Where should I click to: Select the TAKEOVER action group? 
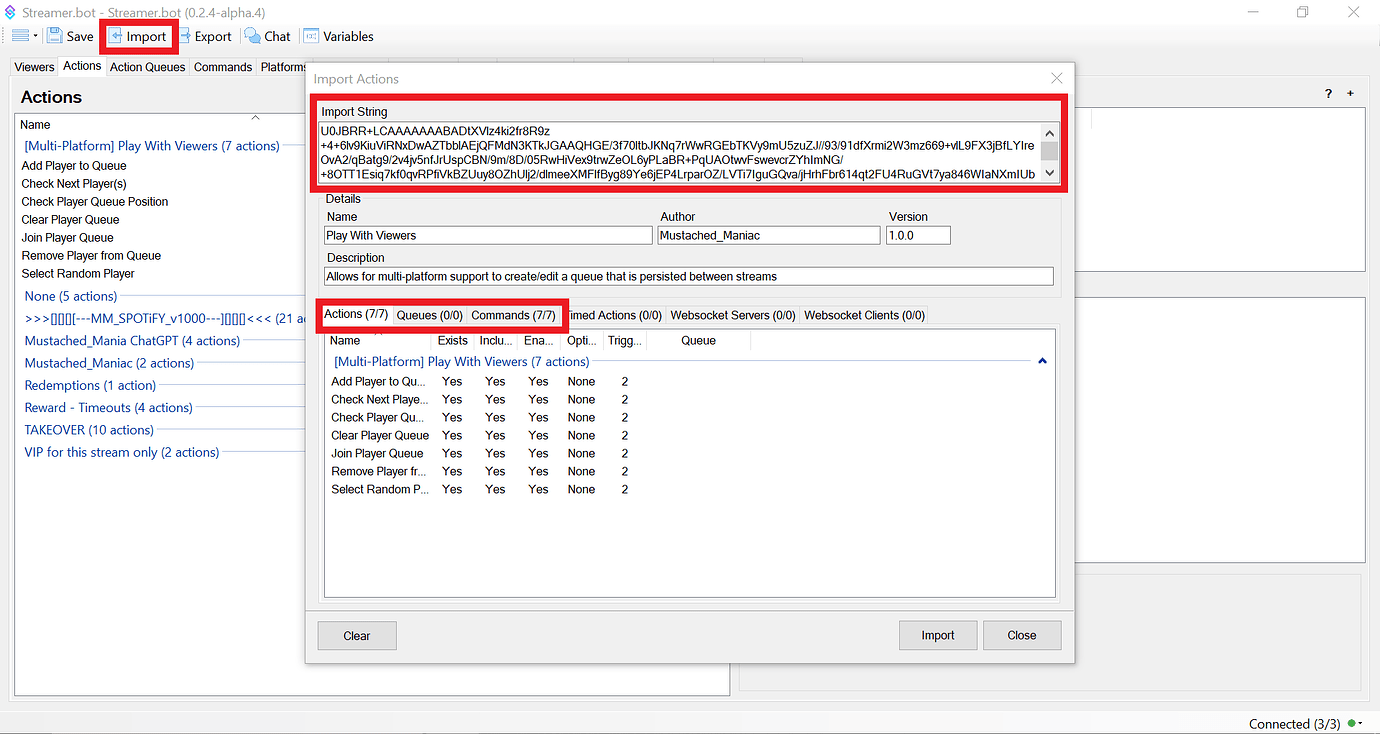click(89, 430)
